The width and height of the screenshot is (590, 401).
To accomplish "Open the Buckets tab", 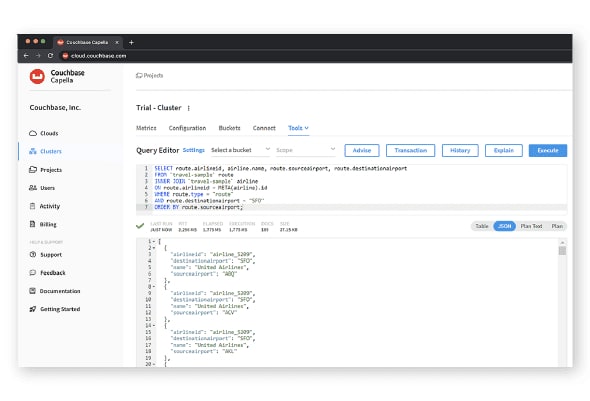I will pos(230,128).
